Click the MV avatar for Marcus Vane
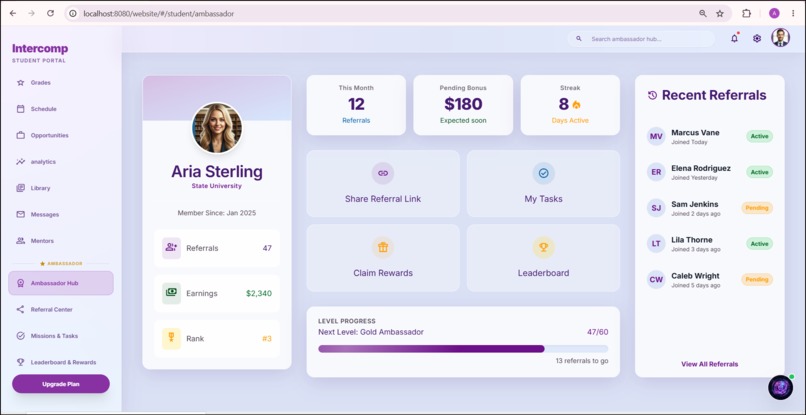 tap(656, 136)
